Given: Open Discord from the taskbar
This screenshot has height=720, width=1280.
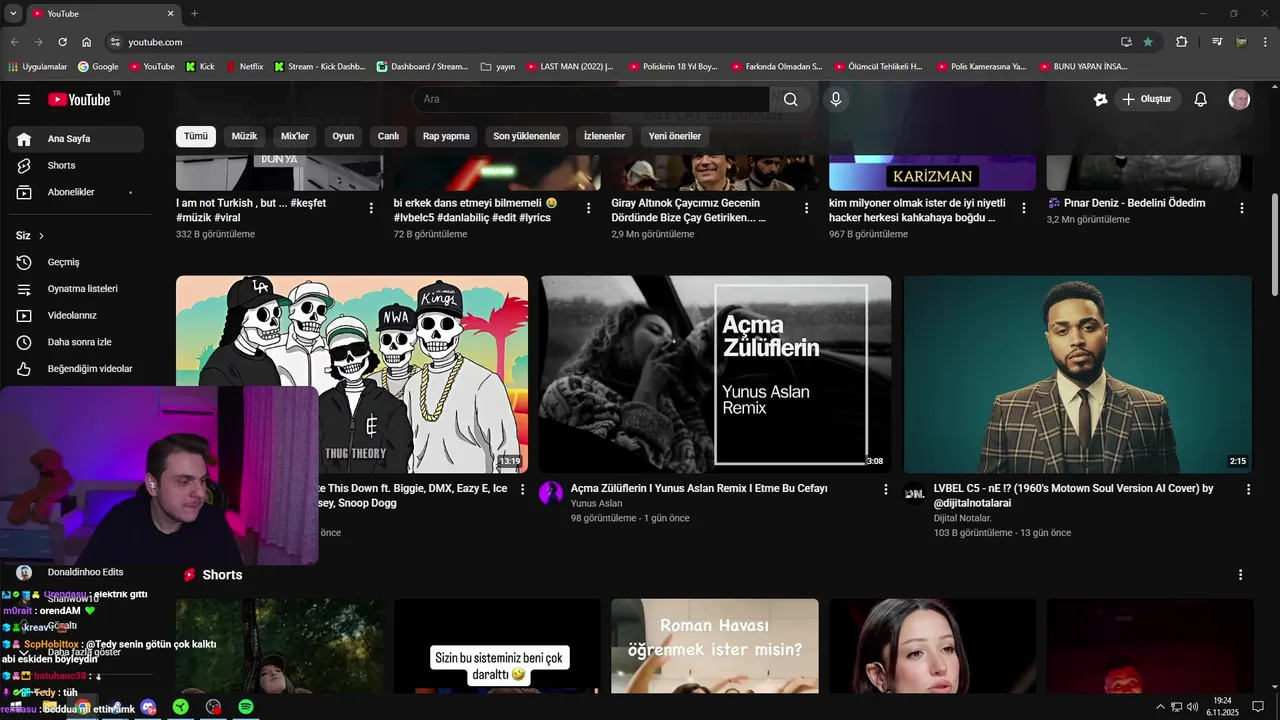Looking at the screenshot, I should [x=149, y=707].
